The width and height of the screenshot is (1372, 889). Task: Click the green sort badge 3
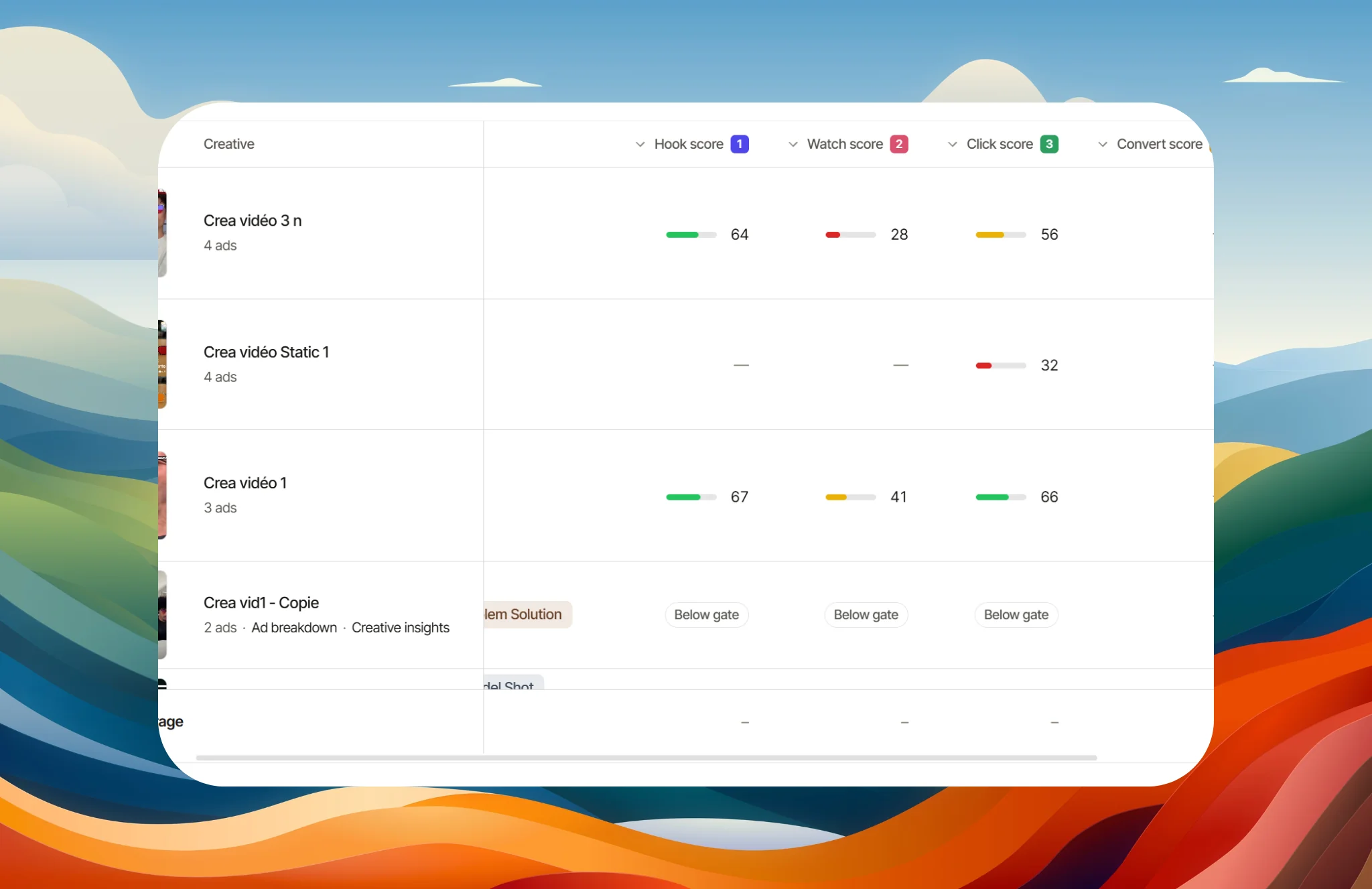pyautogui.click(x=1049, y=144)
